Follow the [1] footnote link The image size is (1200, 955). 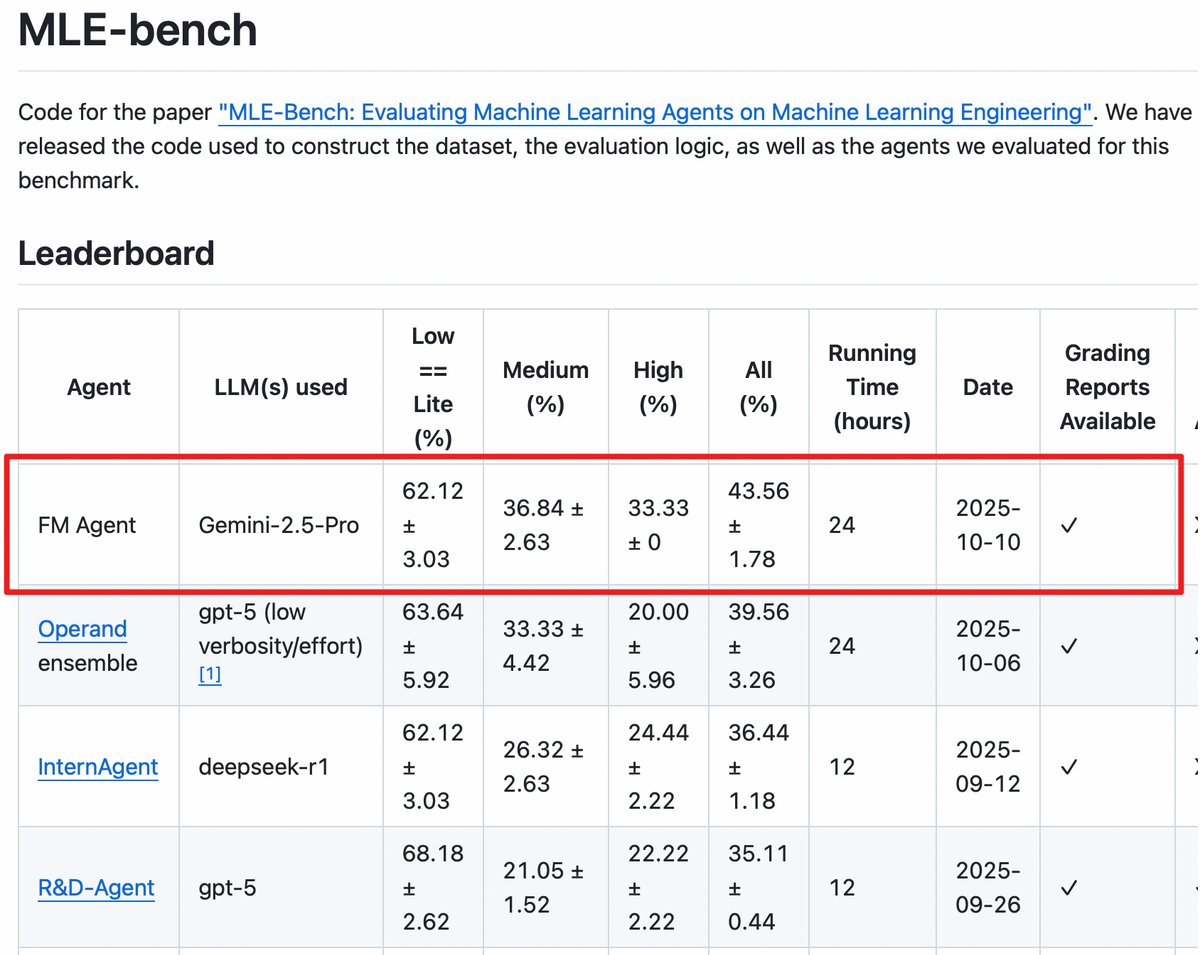[x=210, y=674]
